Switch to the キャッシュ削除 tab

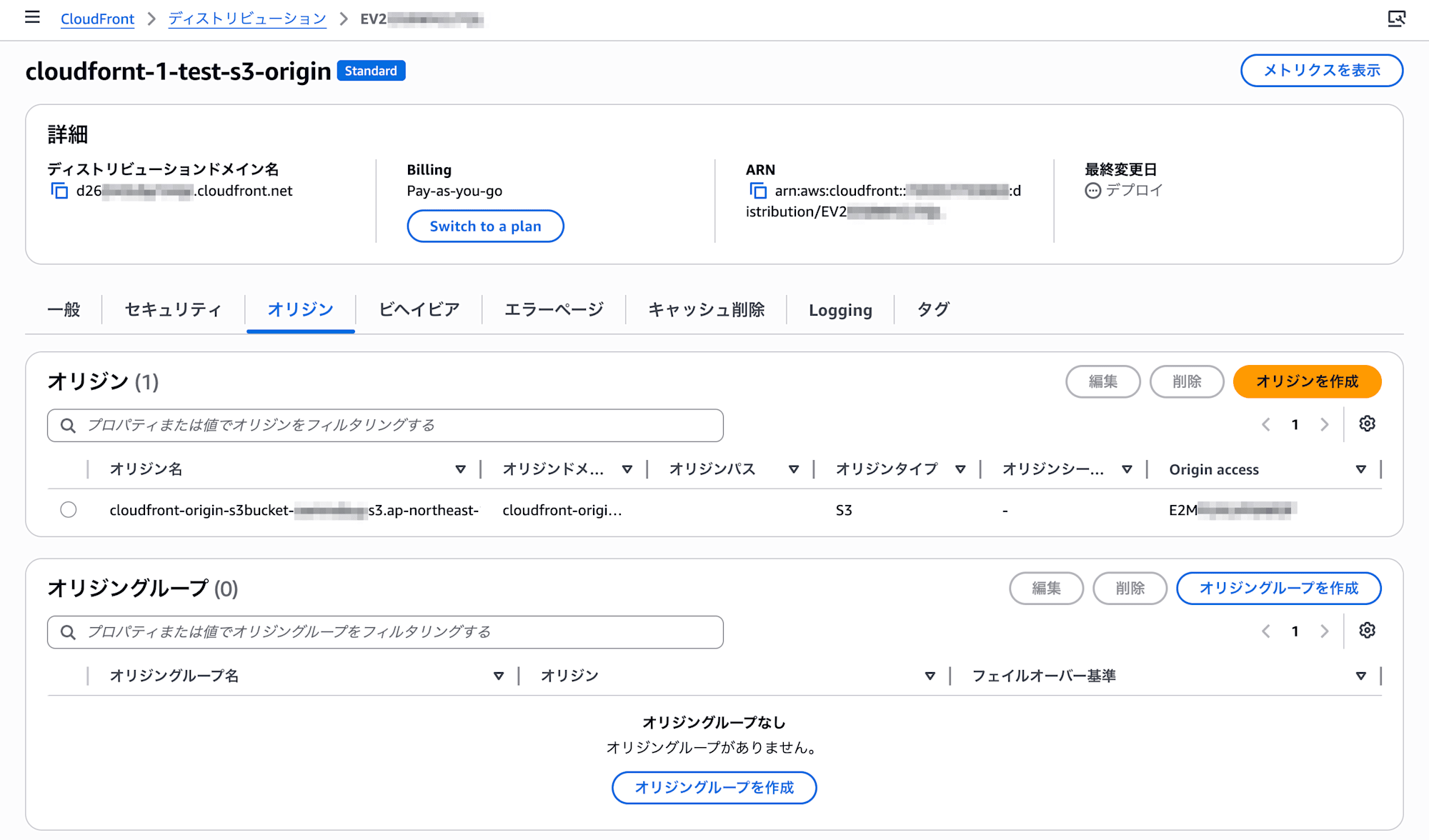click(706, 309)
